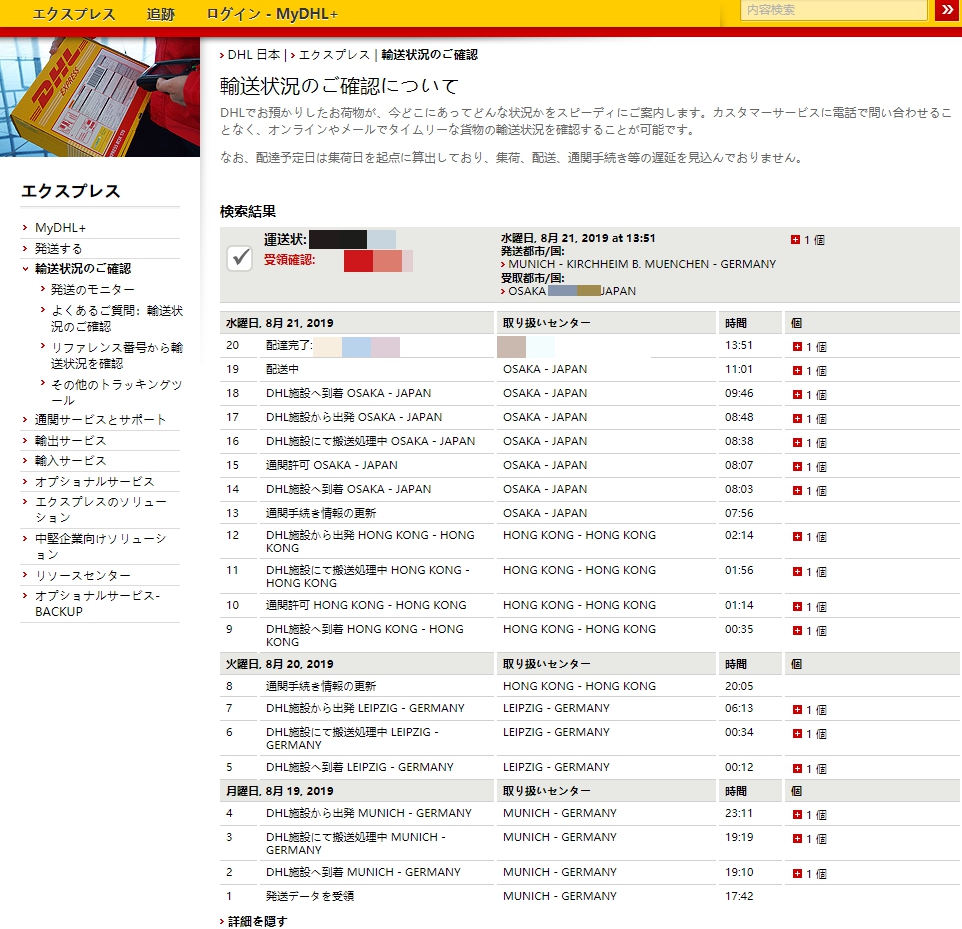The image size is (962, 929).
Task: Select MyDHL+ in the sidebar
Action: tap(60, 228)
